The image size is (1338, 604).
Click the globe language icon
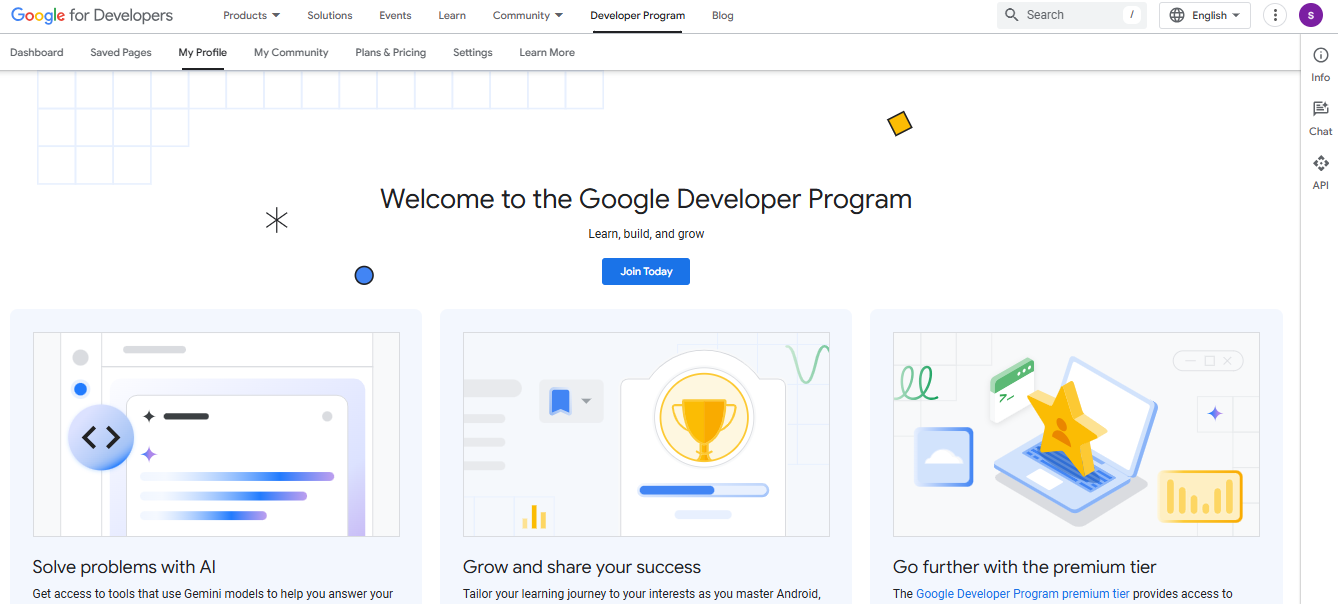tap(1177, 15)
